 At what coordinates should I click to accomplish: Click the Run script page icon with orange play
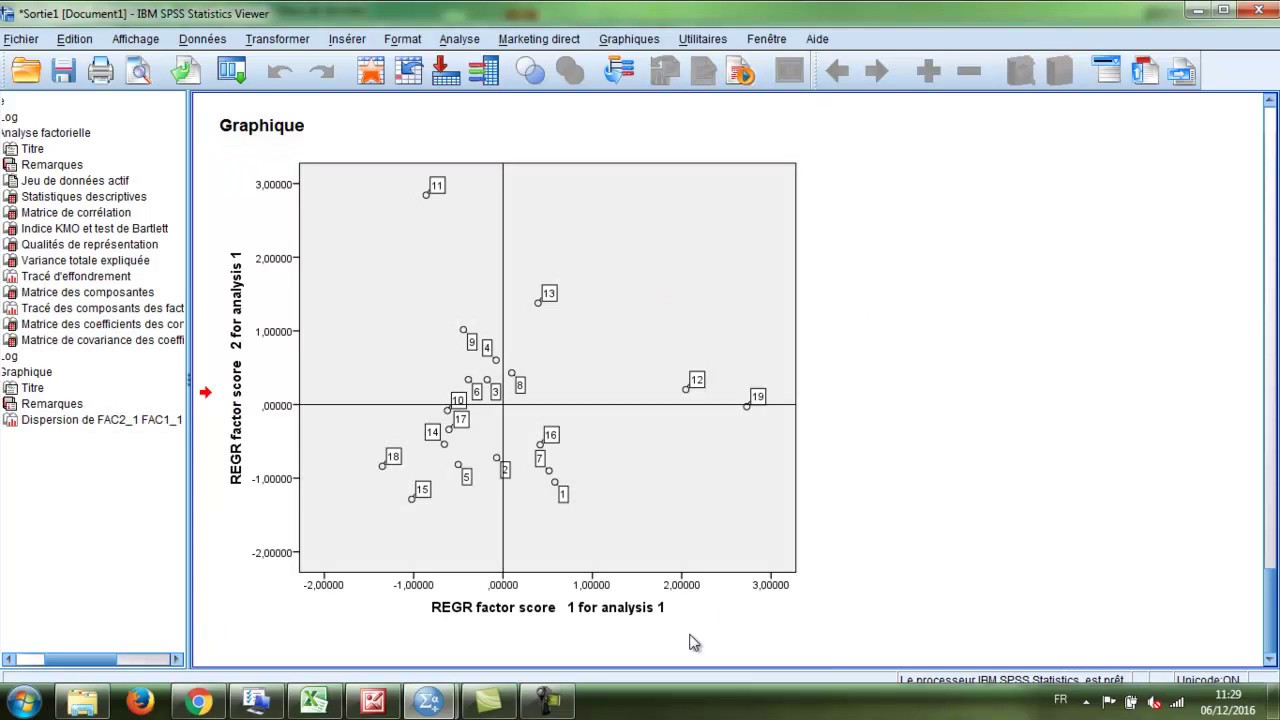click(742, 71)
